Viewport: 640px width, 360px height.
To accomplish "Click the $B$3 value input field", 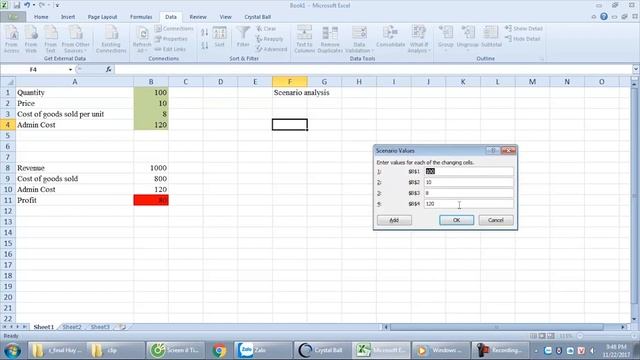I will click(468, 193).
